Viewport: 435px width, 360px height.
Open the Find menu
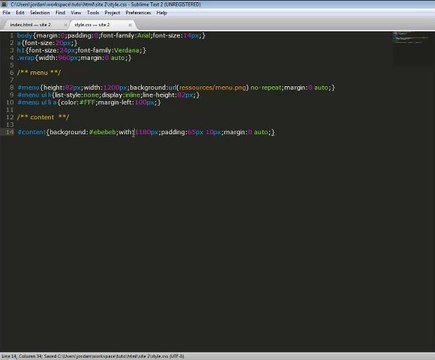pos(60,13)
